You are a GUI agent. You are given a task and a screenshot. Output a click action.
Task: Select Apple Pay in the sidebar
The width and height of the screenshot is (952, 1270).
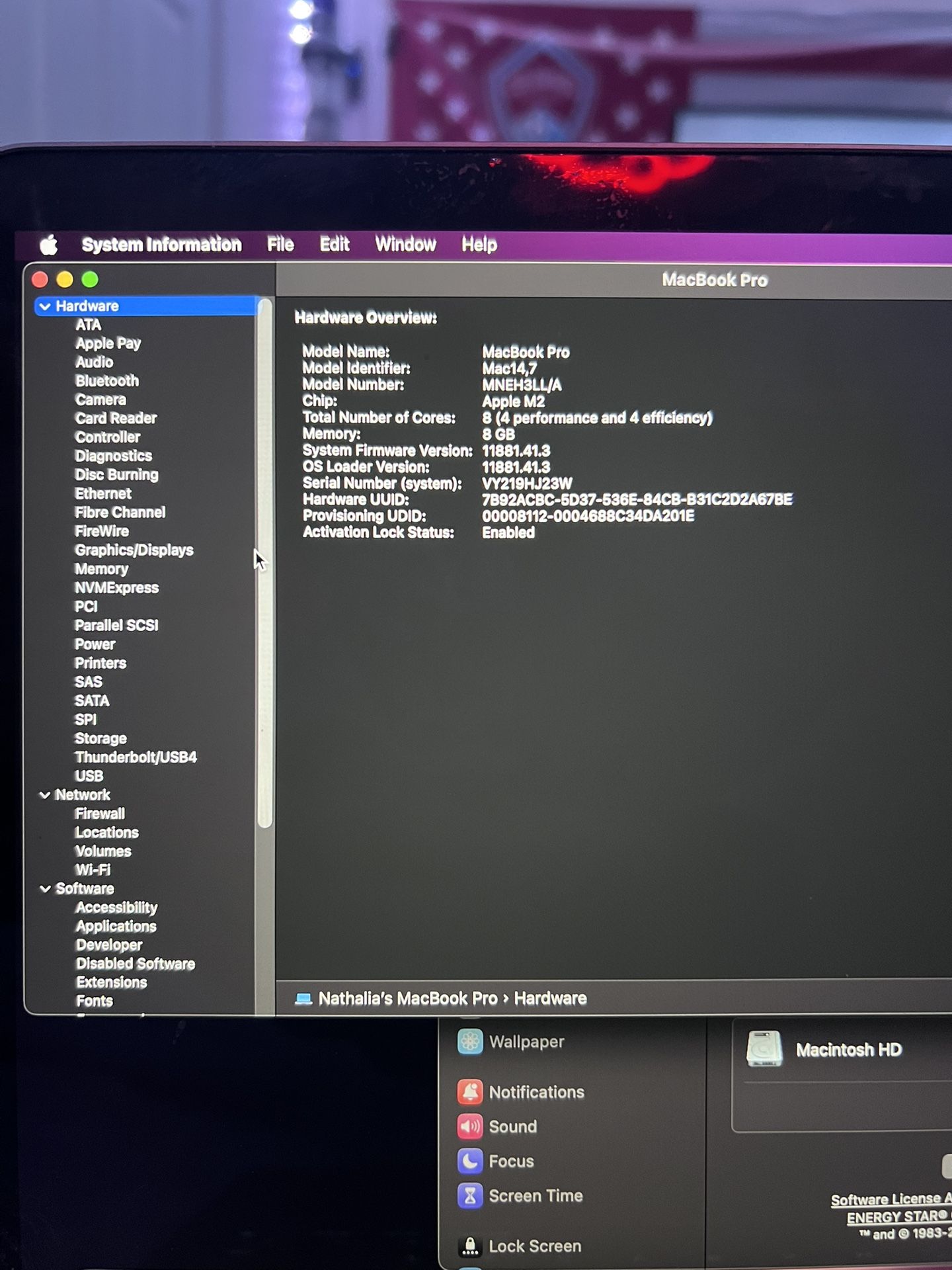108,343
